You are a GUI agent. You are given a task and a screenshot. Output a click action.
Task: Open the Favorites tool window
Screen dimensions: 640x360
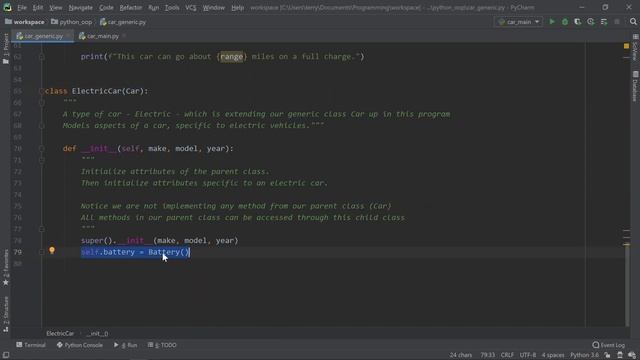pos(6,267)
